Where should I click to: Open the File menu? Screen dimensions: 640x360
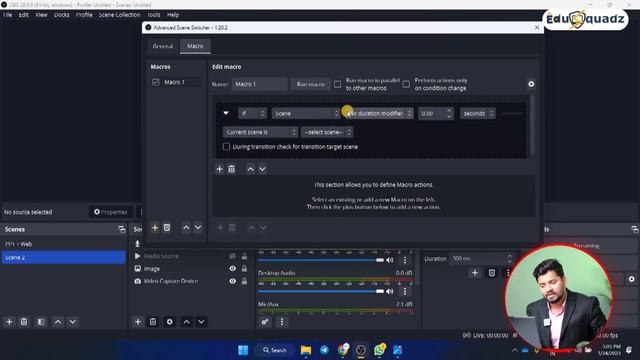coord(8,15)
